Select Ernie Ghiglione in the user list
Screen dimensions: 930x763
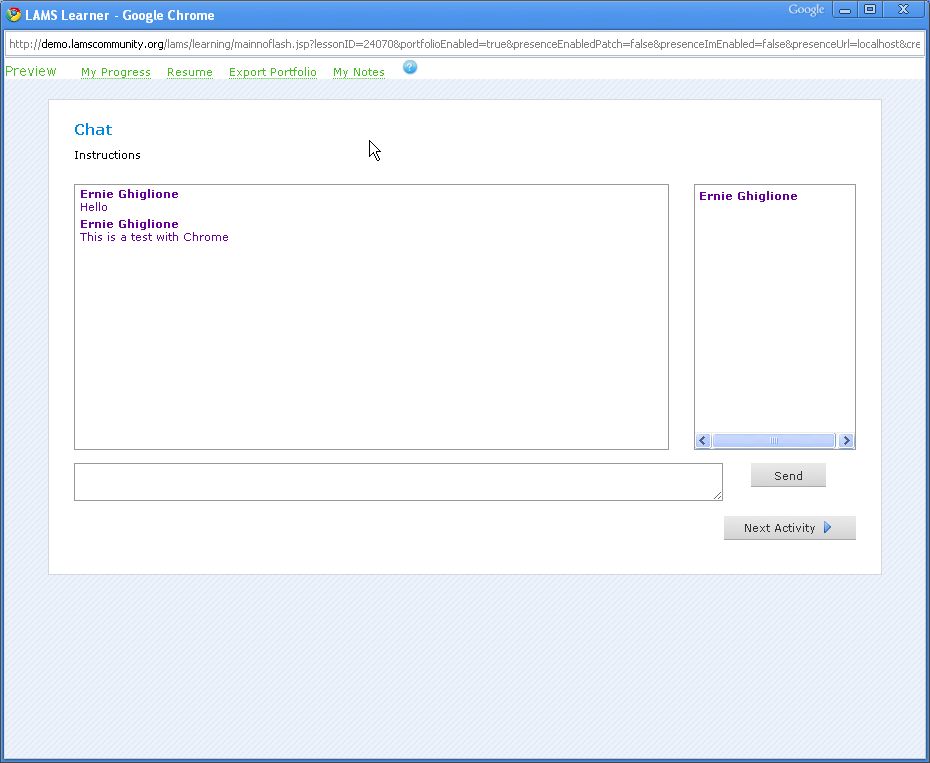coord(748,196)
